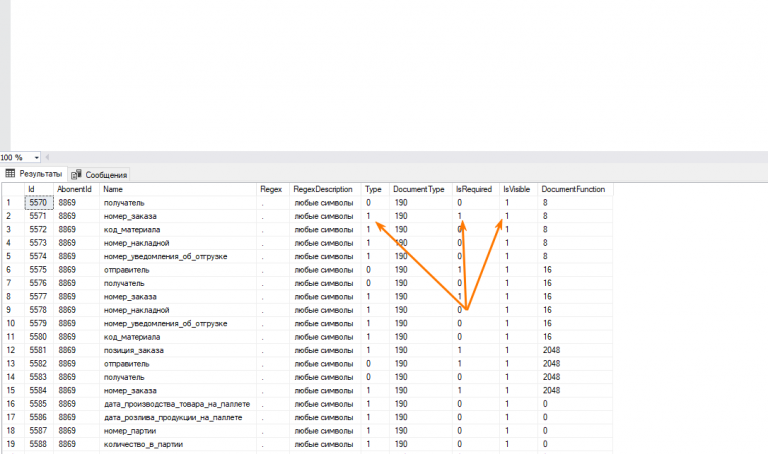Screen dimensions: 768x454
Task: Select the Id cell 5579
Action: coord(39,323)
